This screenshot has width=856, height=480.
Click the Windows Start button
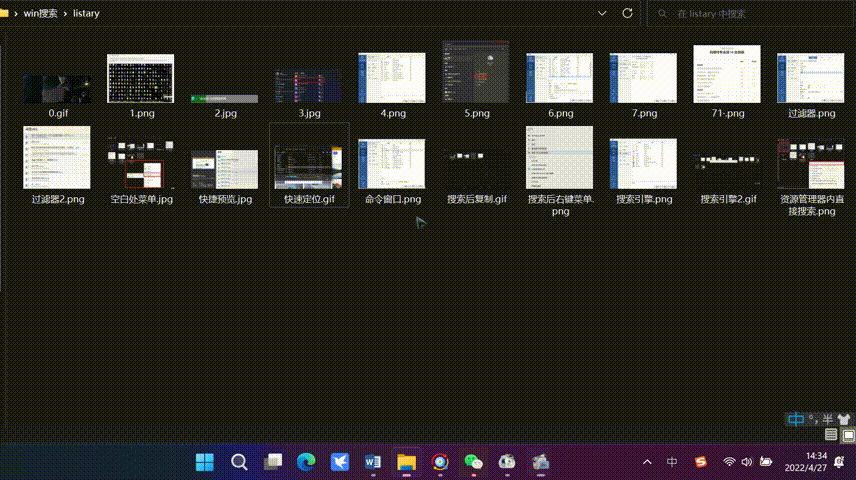(x=205, y=462)
